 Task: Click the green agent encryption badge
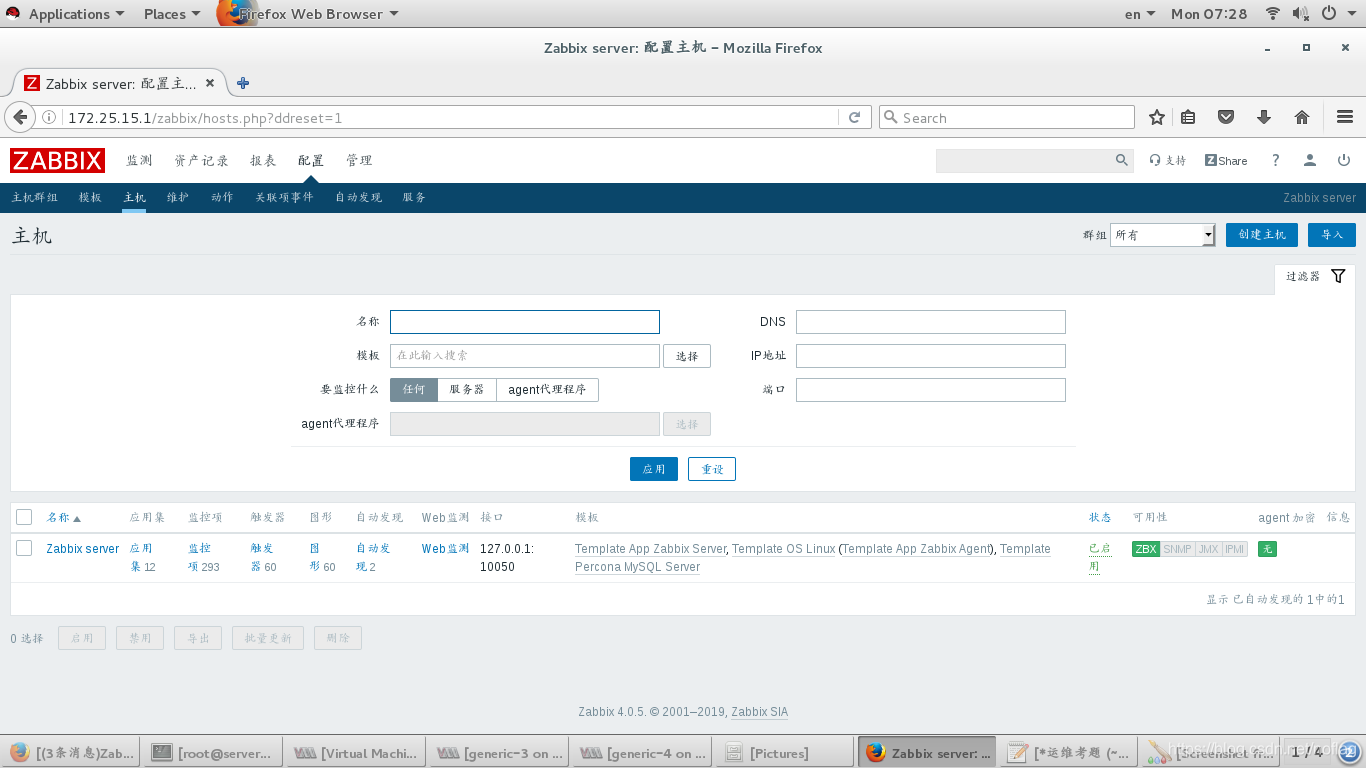1267,549
